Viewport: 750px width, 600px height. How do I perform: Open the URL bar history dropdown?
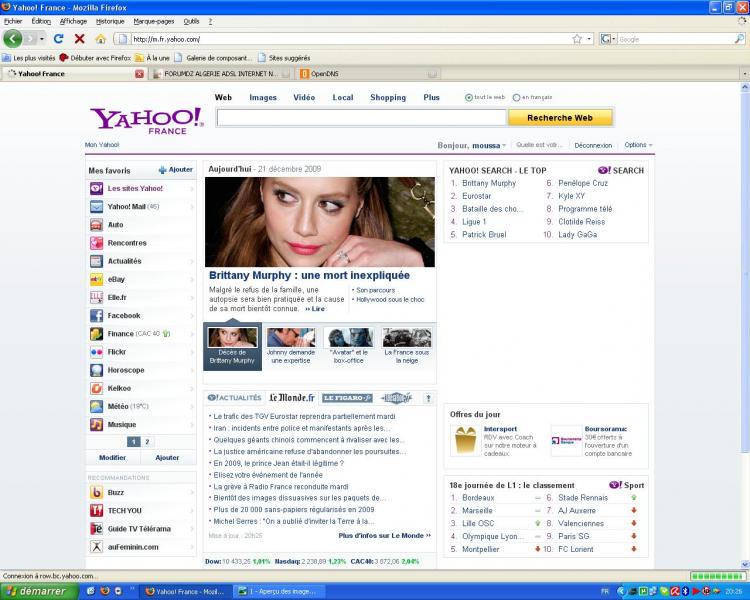pos(589,39)
